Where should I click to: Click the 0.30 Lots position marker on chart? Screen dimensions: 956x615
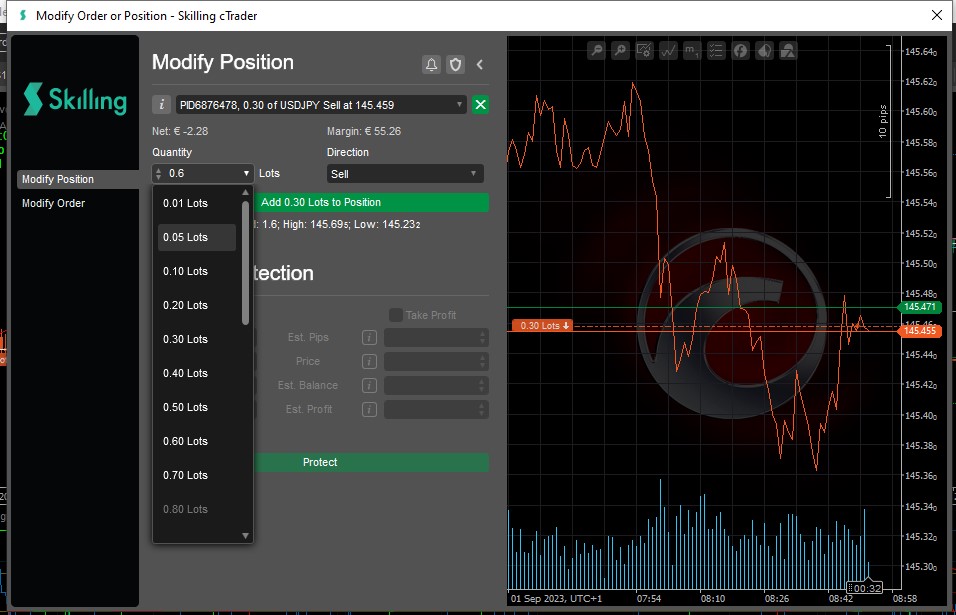(x=543, y=326)
